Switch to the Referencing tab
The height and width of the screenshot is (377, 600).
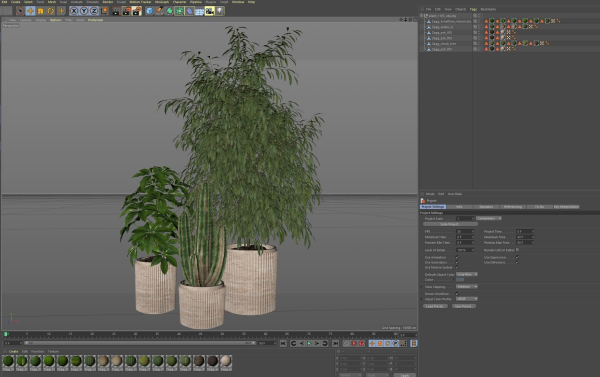[x=513, y=207]
